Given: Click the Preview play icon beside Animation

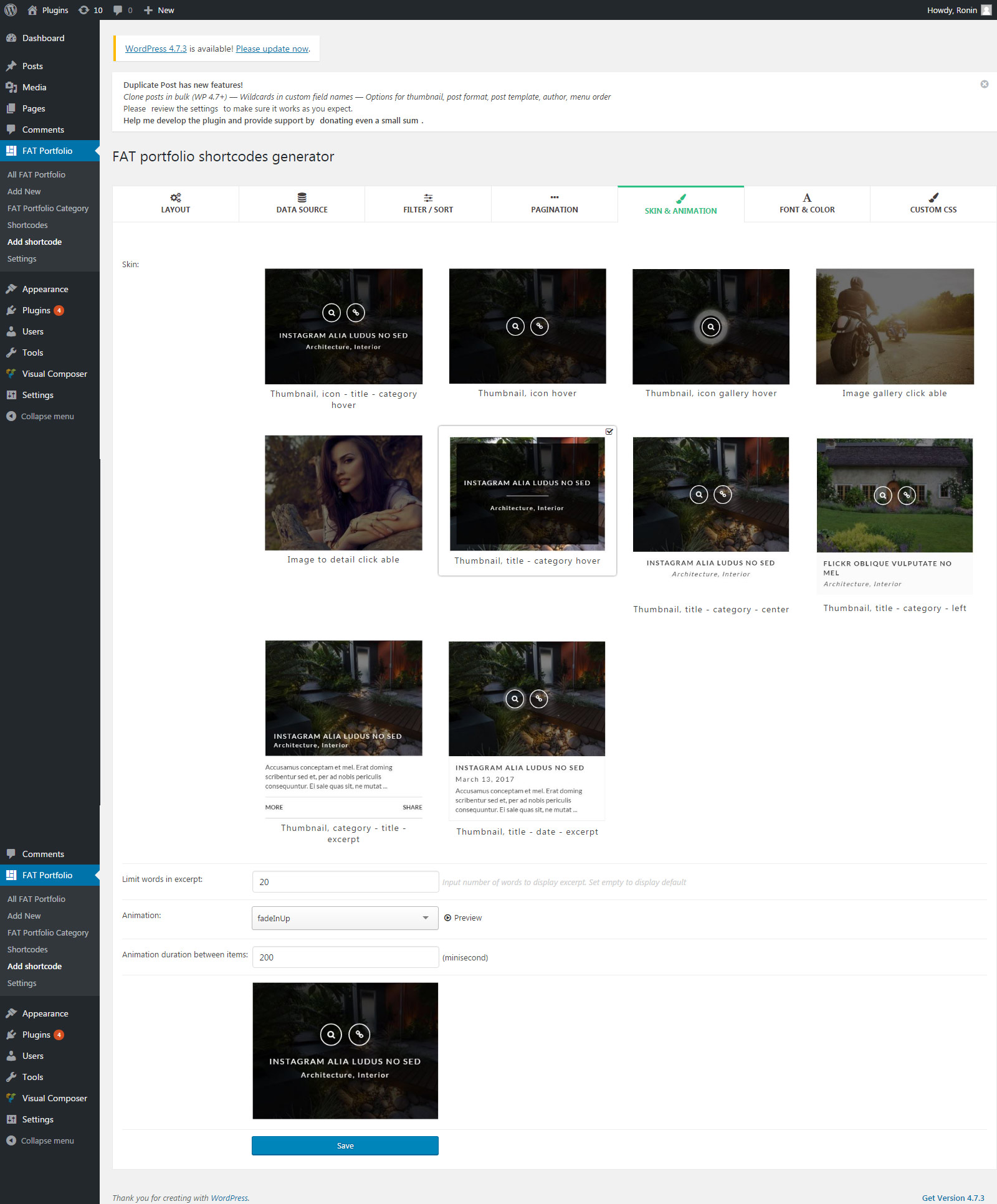Looking at the screenshot, I should click(x=447, y=917).
